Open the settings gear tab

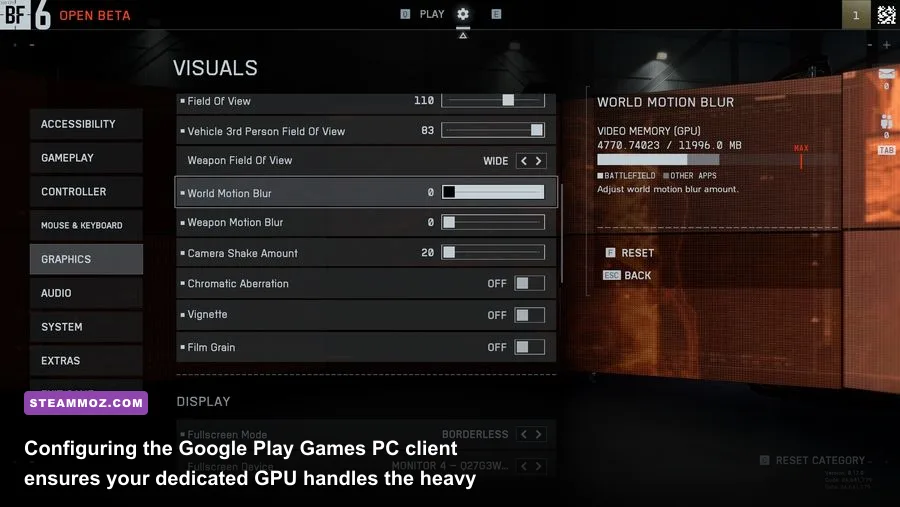pyautogui.click(x=463, y=14)
